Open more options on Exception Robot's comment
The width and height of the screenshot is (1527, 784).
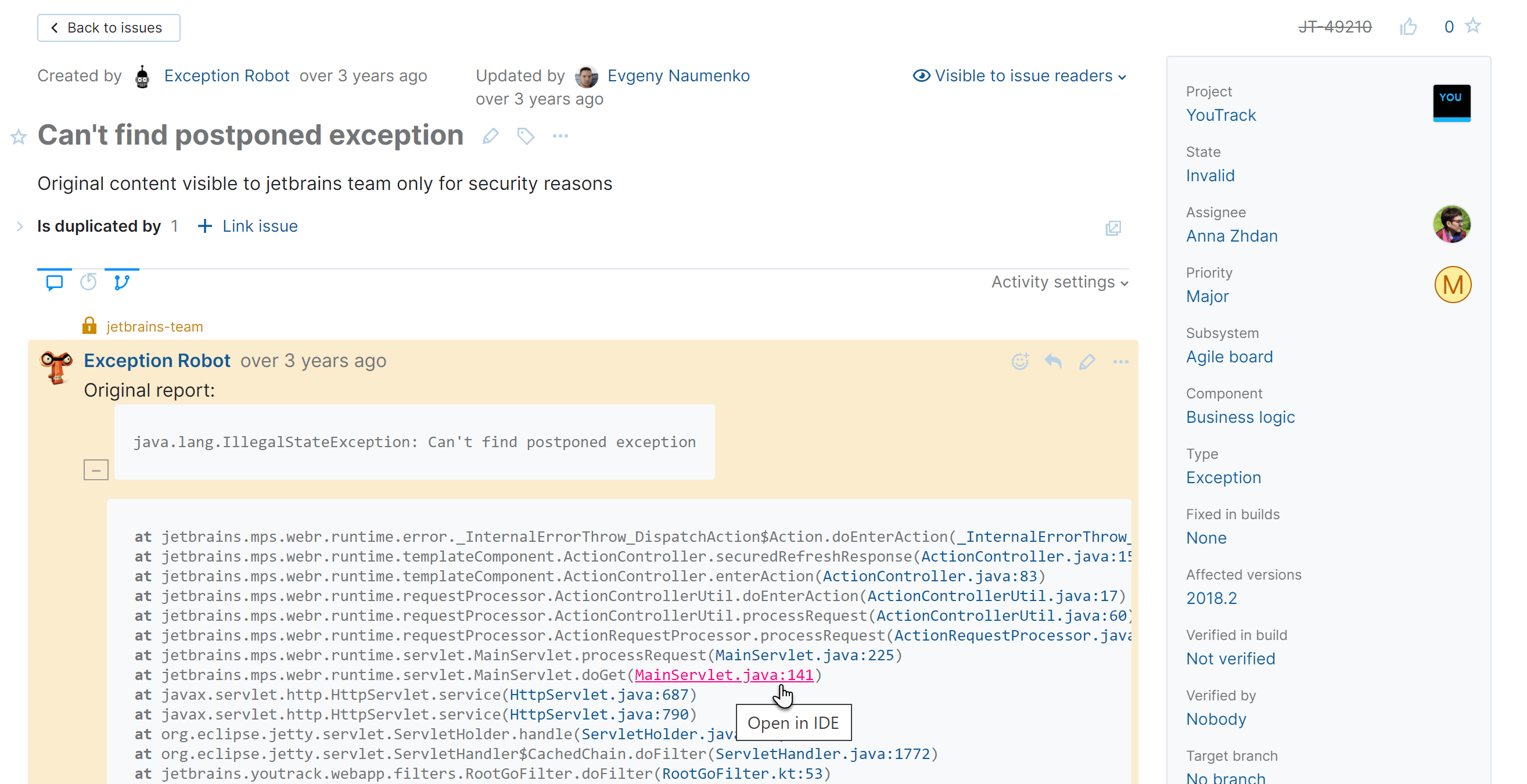tap(1120, 361)
